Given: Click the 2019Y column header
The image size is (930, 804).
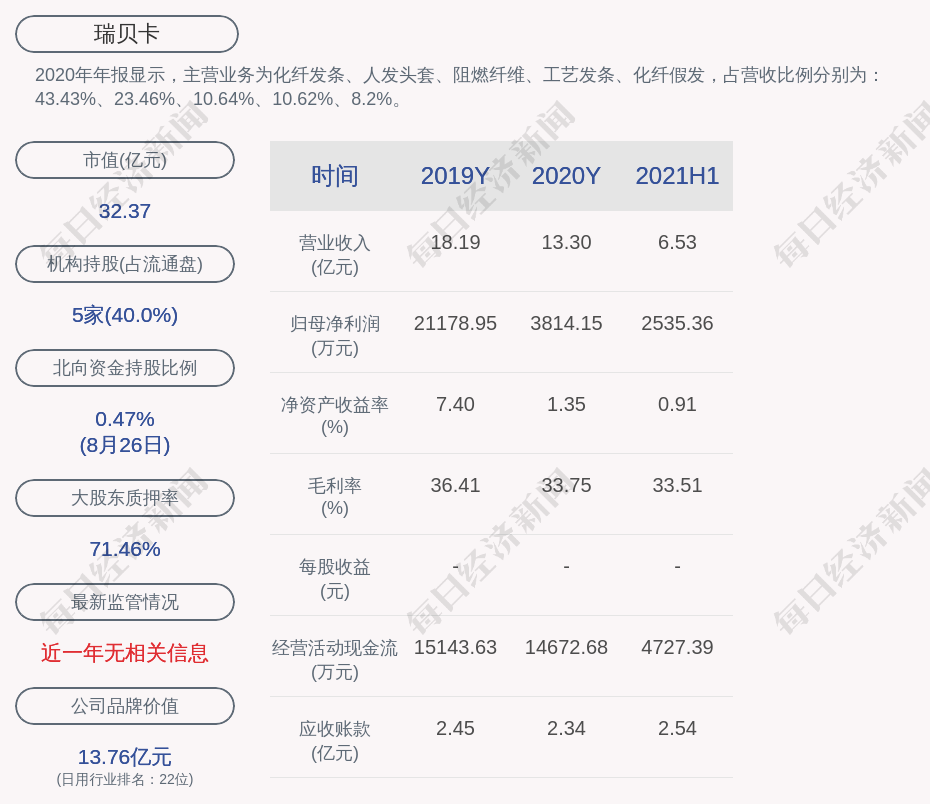Looking at the screenshot, I should pyautogui.click(x=455, y=176).
